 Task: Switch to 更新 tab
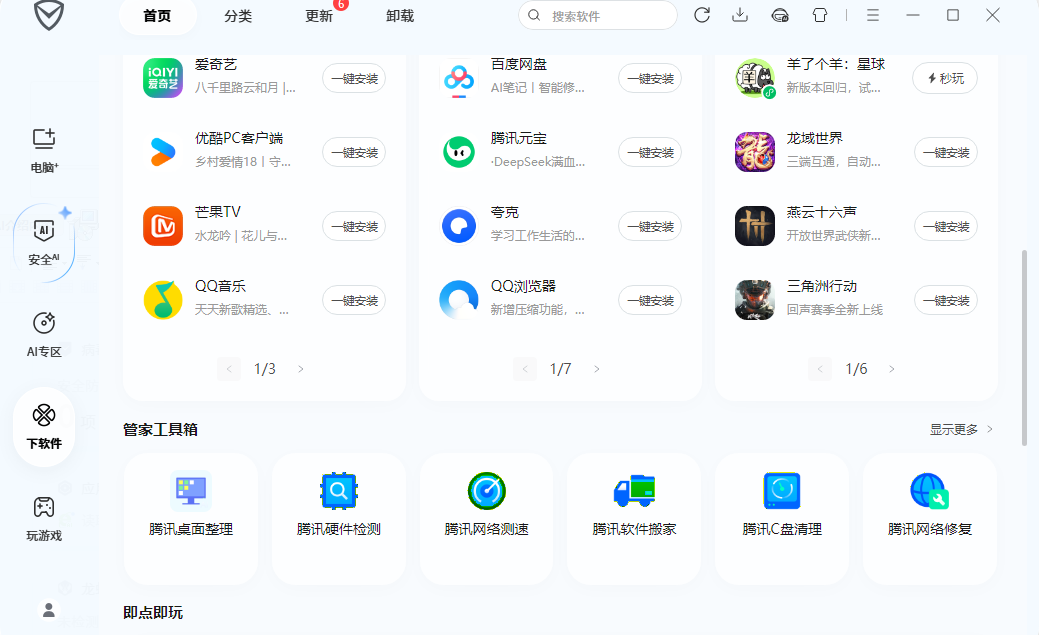tap(319, 16)
